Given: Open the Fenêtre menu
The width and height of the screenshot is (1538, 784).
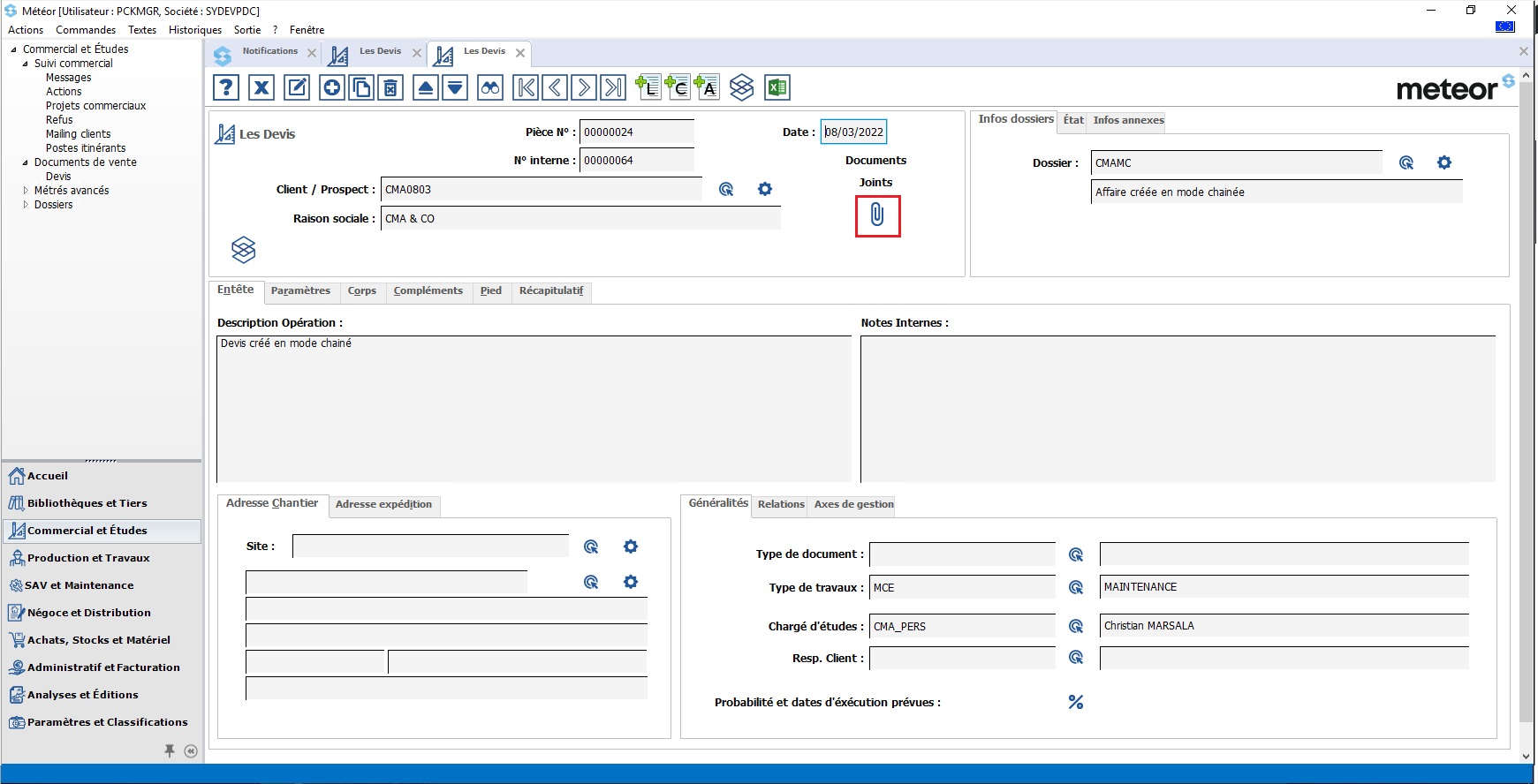Looking at the screenshot, I should (x=307, y=30).
